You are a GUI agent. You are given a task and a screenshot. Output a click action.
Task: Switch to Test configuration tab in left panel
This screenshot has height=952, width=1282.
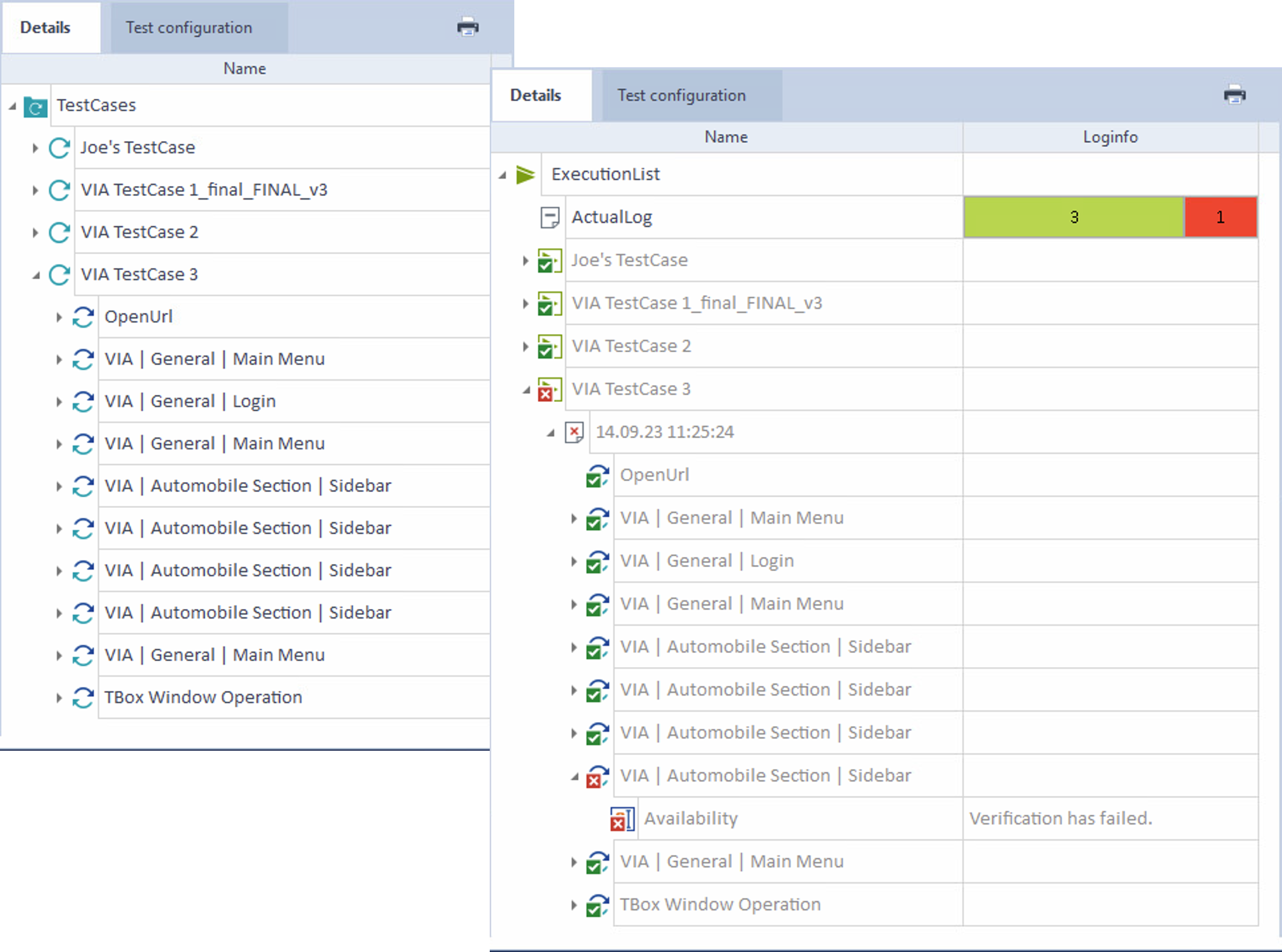188,28
